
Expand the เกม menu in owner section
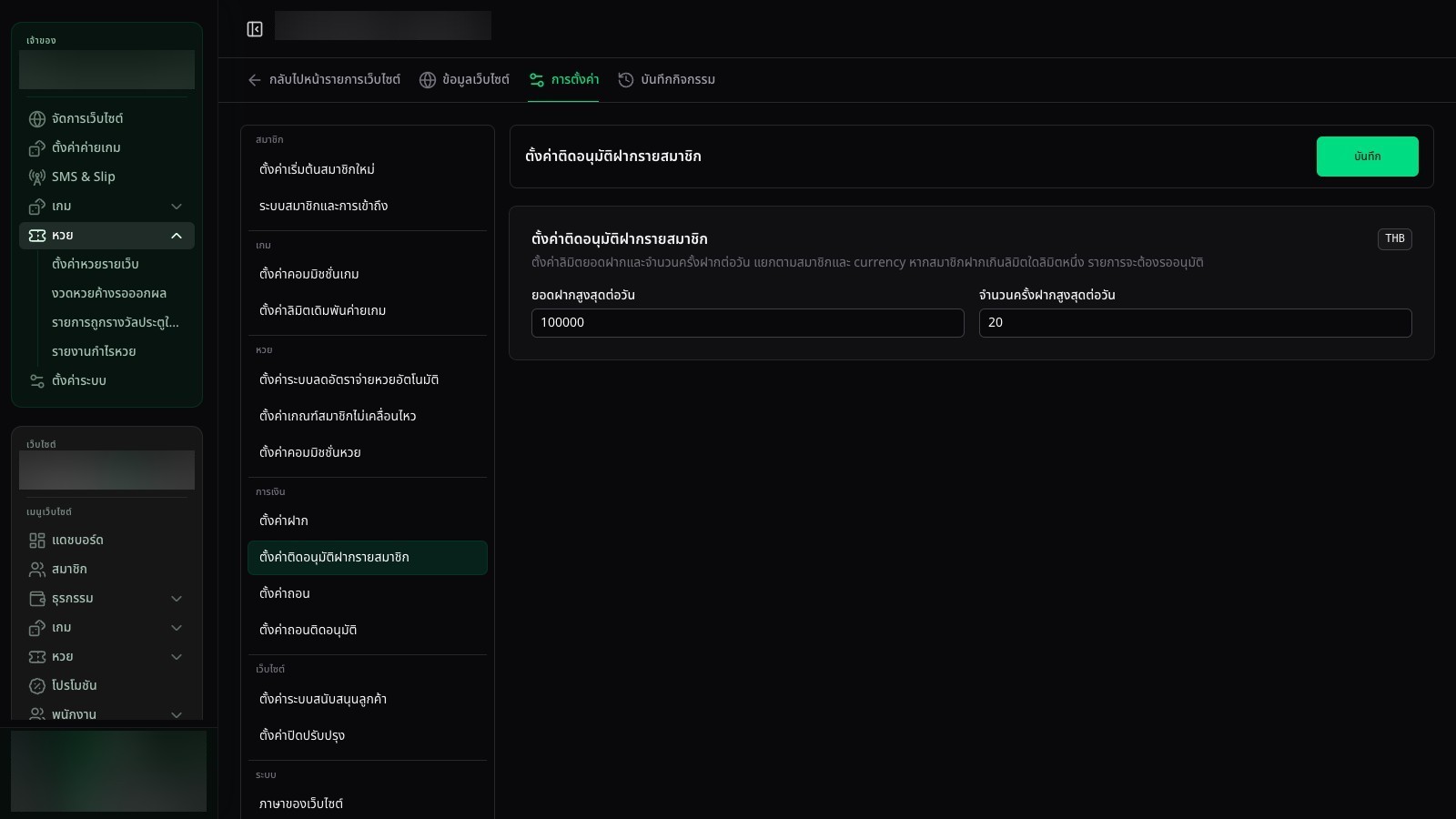(x=177, y=207)
